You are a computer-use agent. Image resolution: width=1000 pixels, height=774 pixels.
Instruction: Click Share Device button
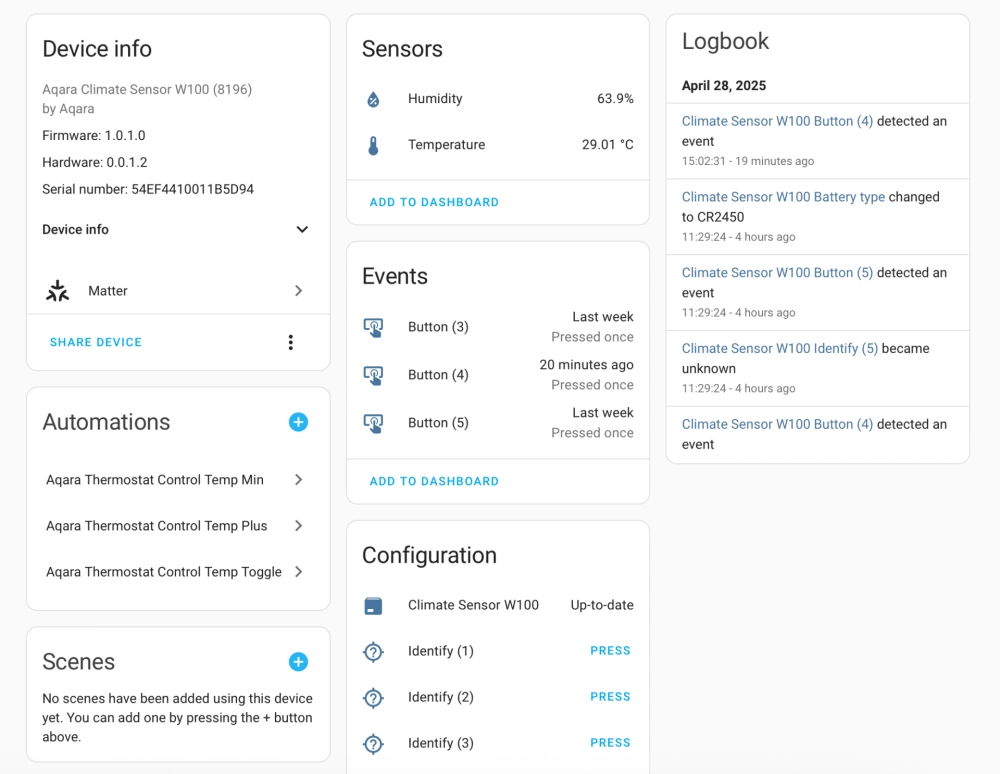(x=96, y=342)
